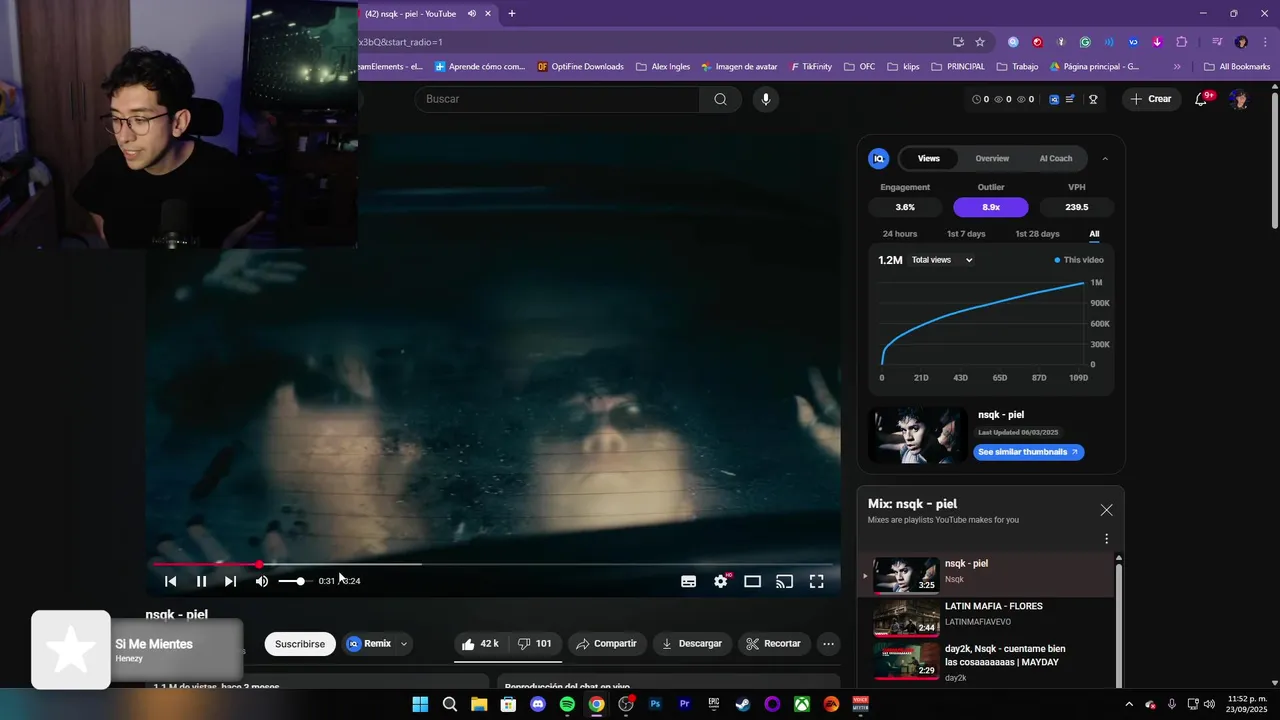
Task: Click the vidIQ IQ icon in YouTube header
Action: pyautogui.click(x=1054, y=99)
